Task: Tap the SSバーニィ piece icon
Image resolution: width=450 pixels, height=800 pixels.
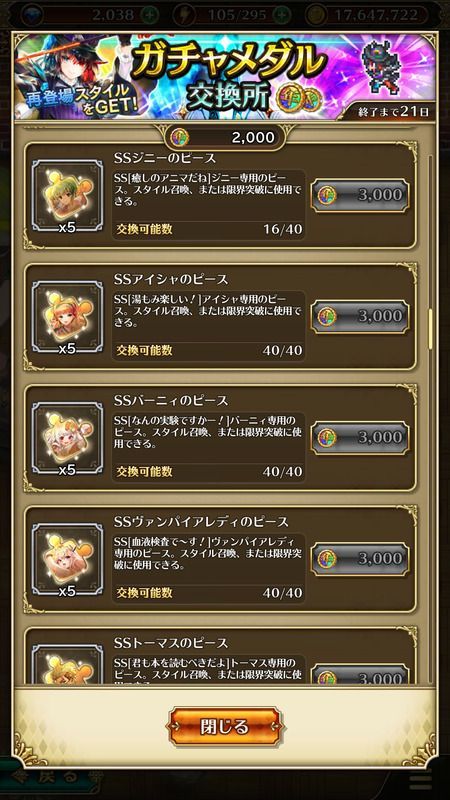Action: click(67, 438)
